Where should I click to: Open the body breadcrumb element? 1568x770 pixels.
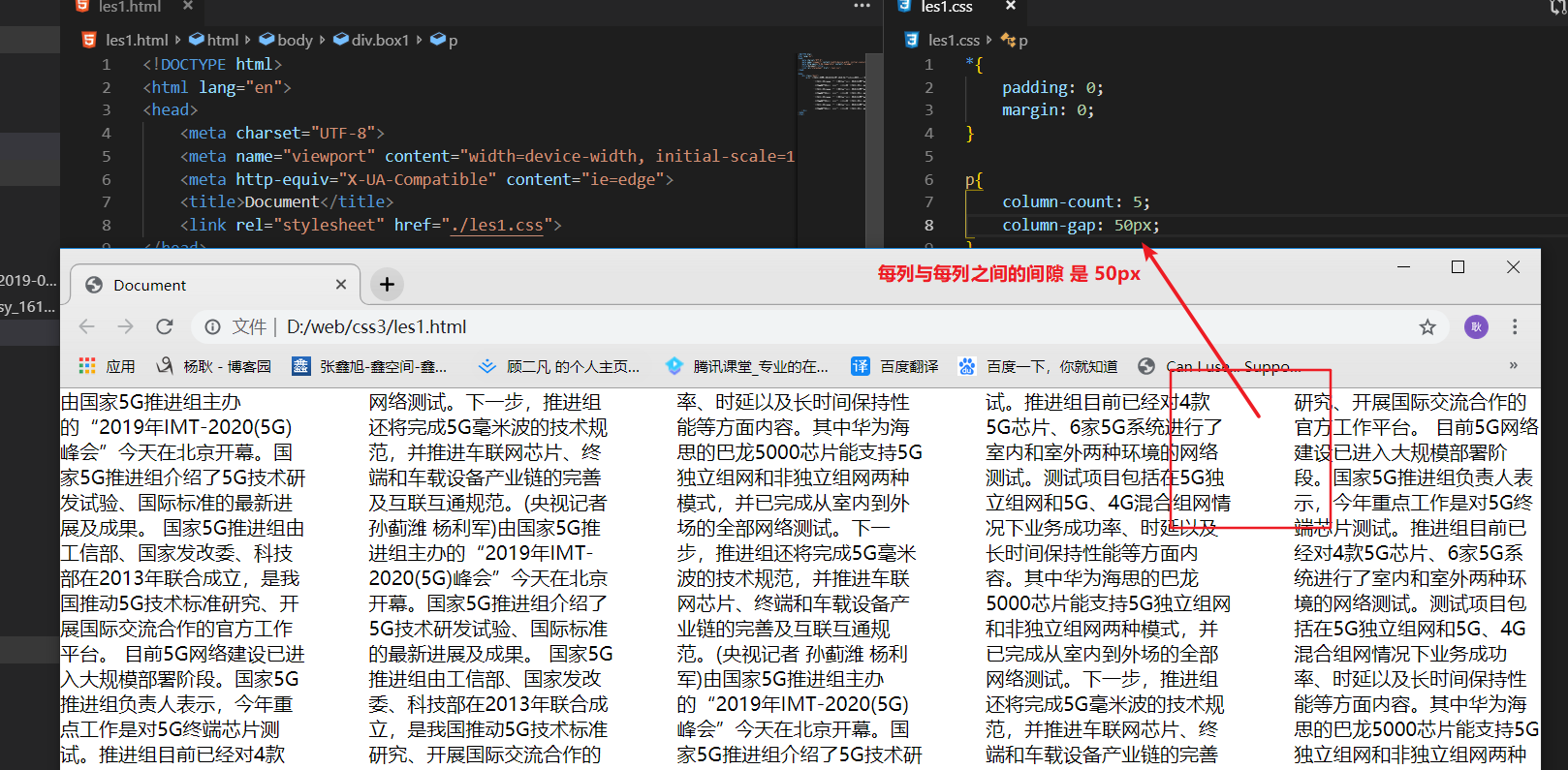pyautogui.click(x=286, y=40)
